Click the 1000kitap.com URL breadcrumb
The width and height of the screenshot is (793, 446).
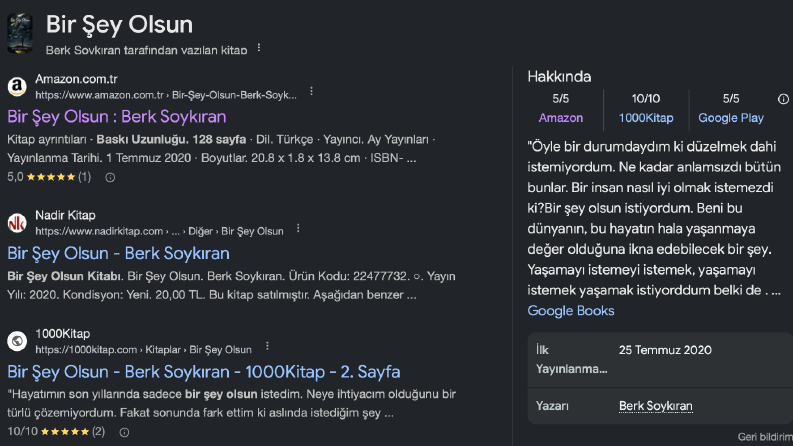(143, 350)
